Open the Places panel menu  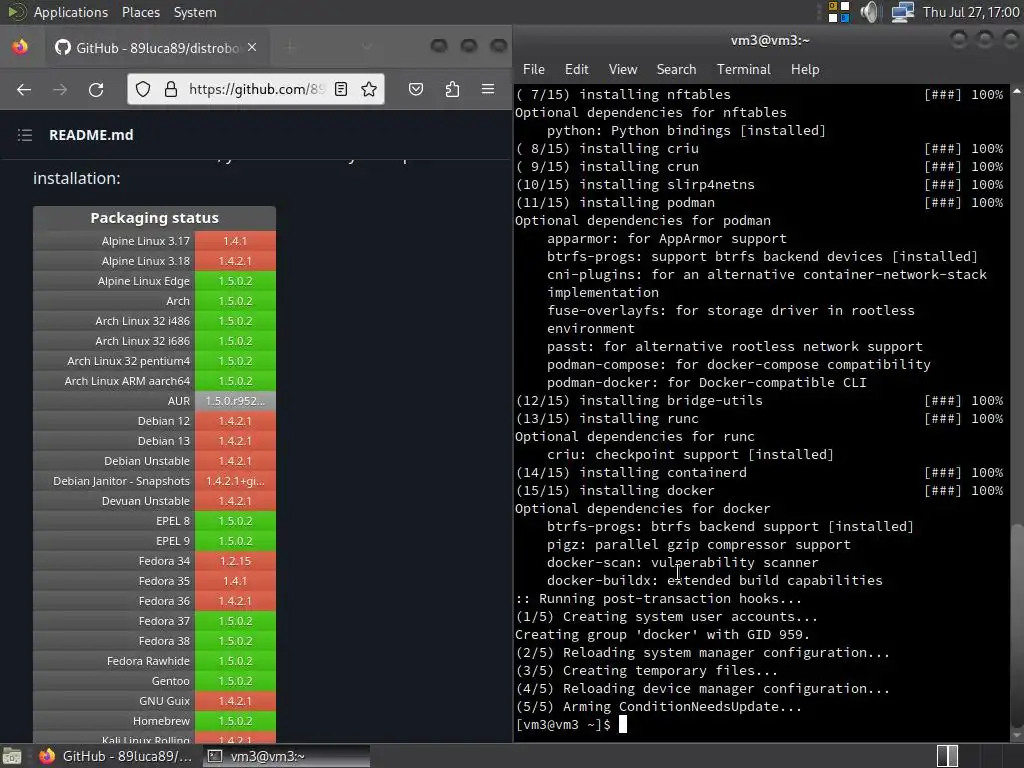click(141, 12)
